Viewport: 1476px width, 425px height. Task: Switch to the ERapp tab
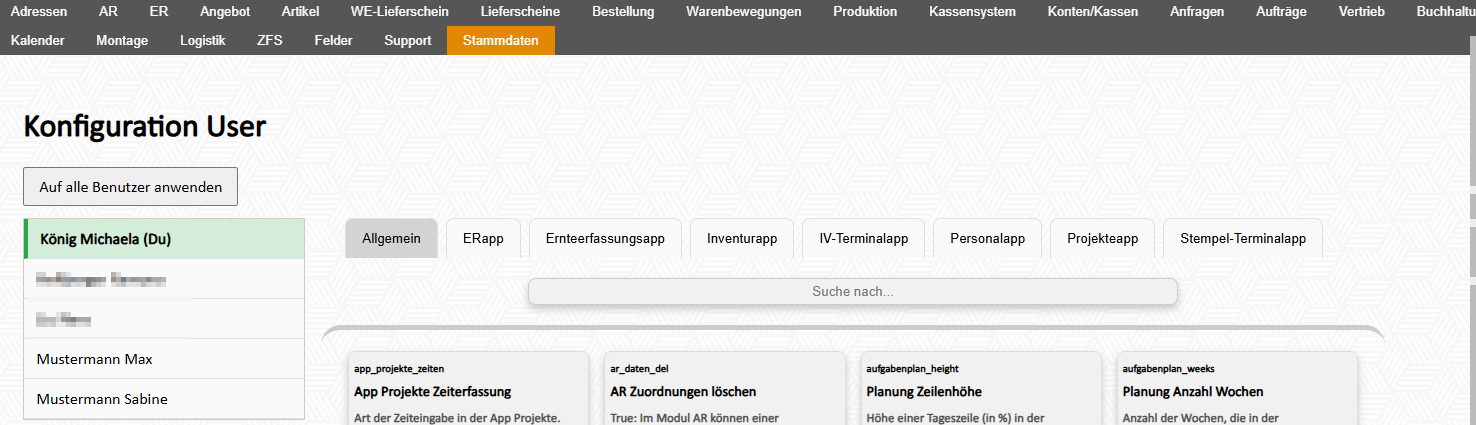click(x=483, y=239)
